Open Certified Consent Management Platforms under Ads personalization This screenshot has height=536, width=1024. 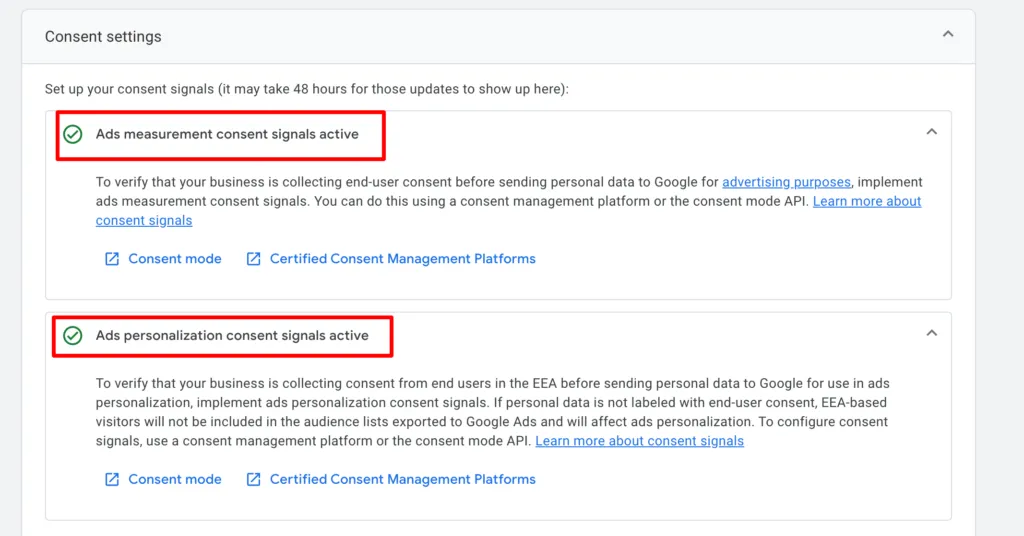point(402,480)
